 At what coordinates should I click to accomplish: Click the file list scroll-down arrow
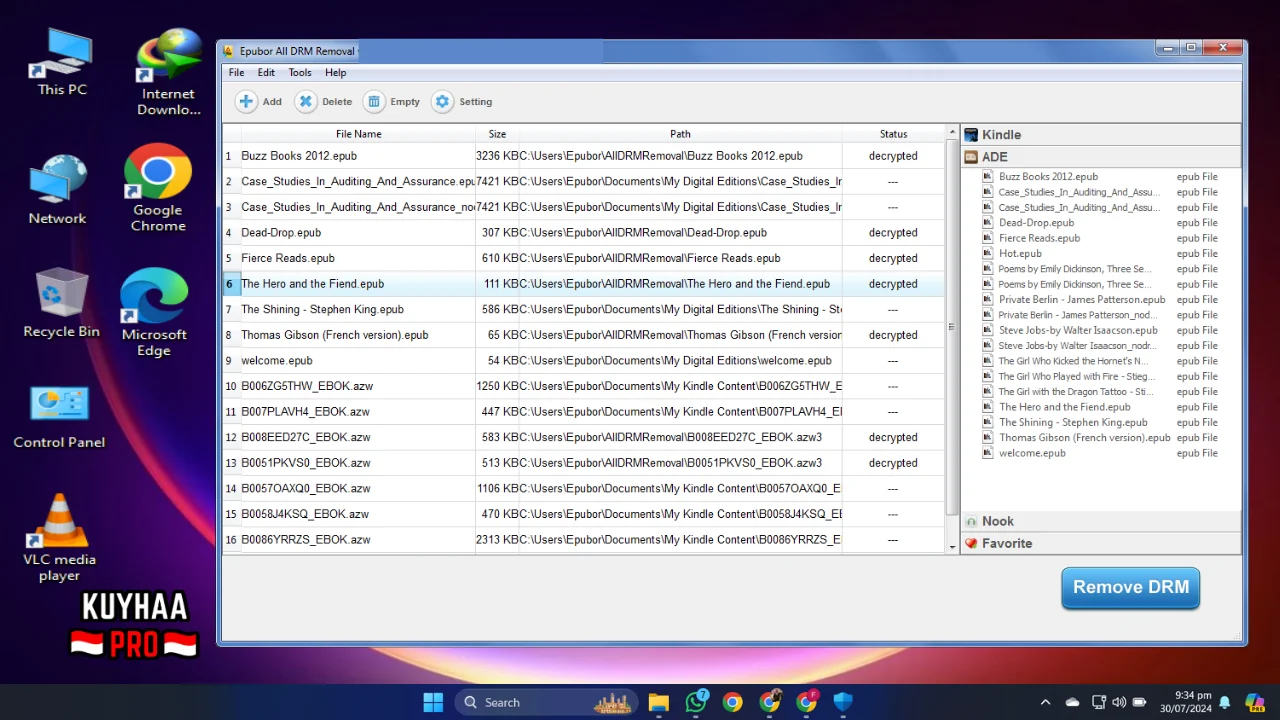click(952, 547)
